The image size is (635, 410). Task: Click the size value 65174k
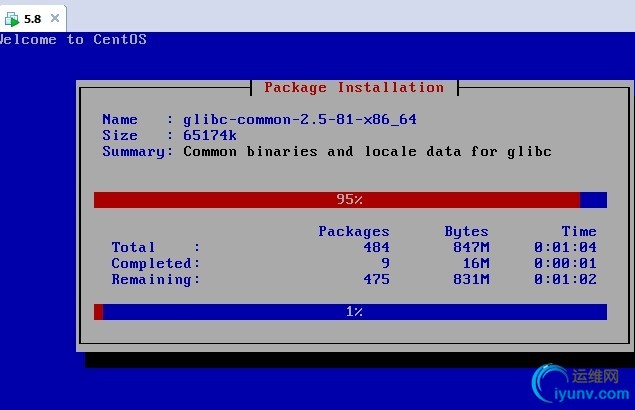210,135
